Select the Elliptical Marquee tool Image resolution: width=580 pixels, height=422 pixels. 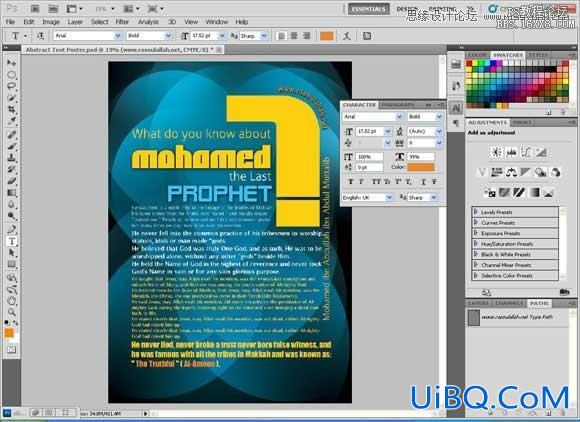11,75
